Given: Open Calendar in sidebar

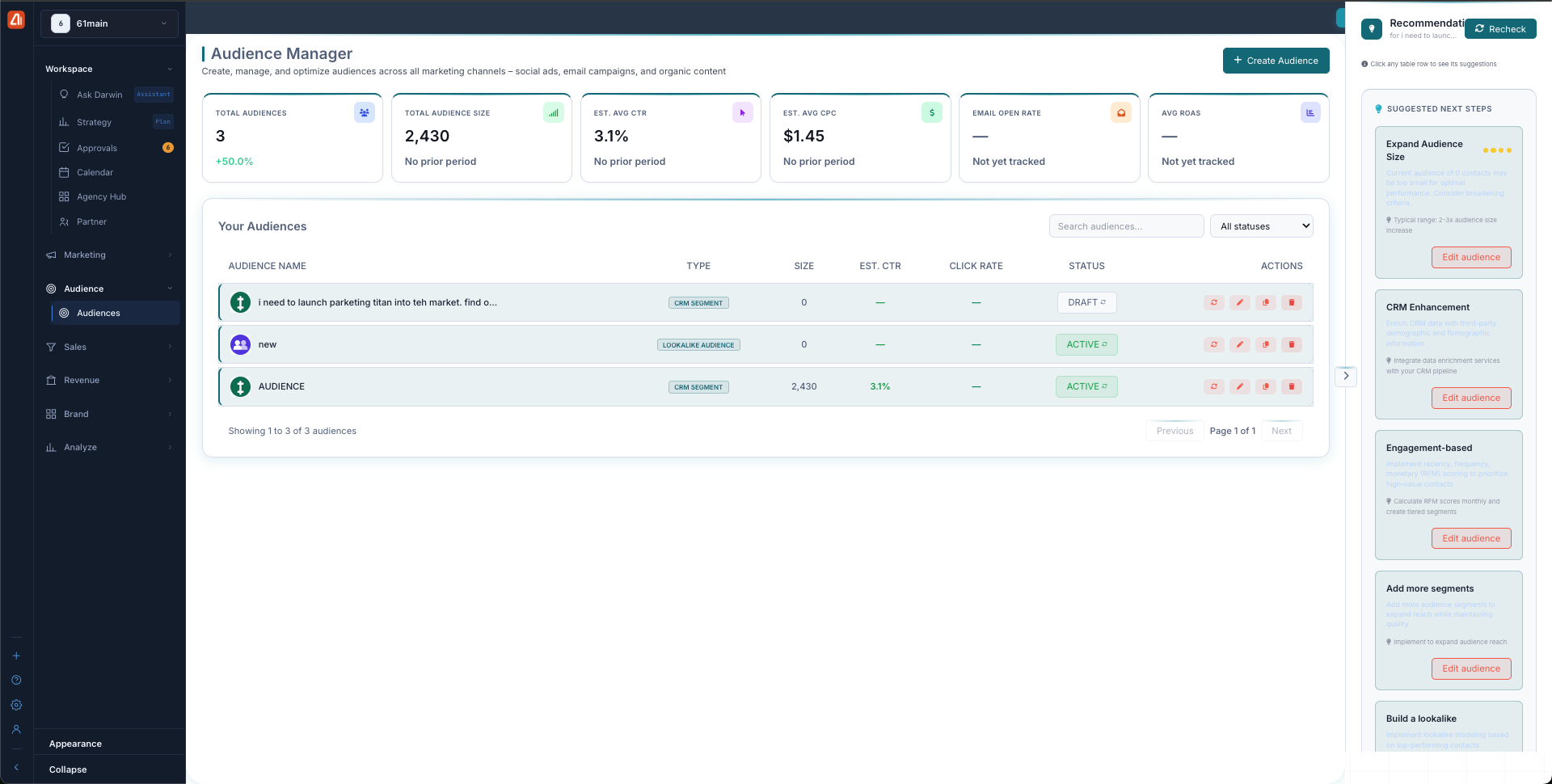Looking at the screenshot, I should [x=115, y=172].
